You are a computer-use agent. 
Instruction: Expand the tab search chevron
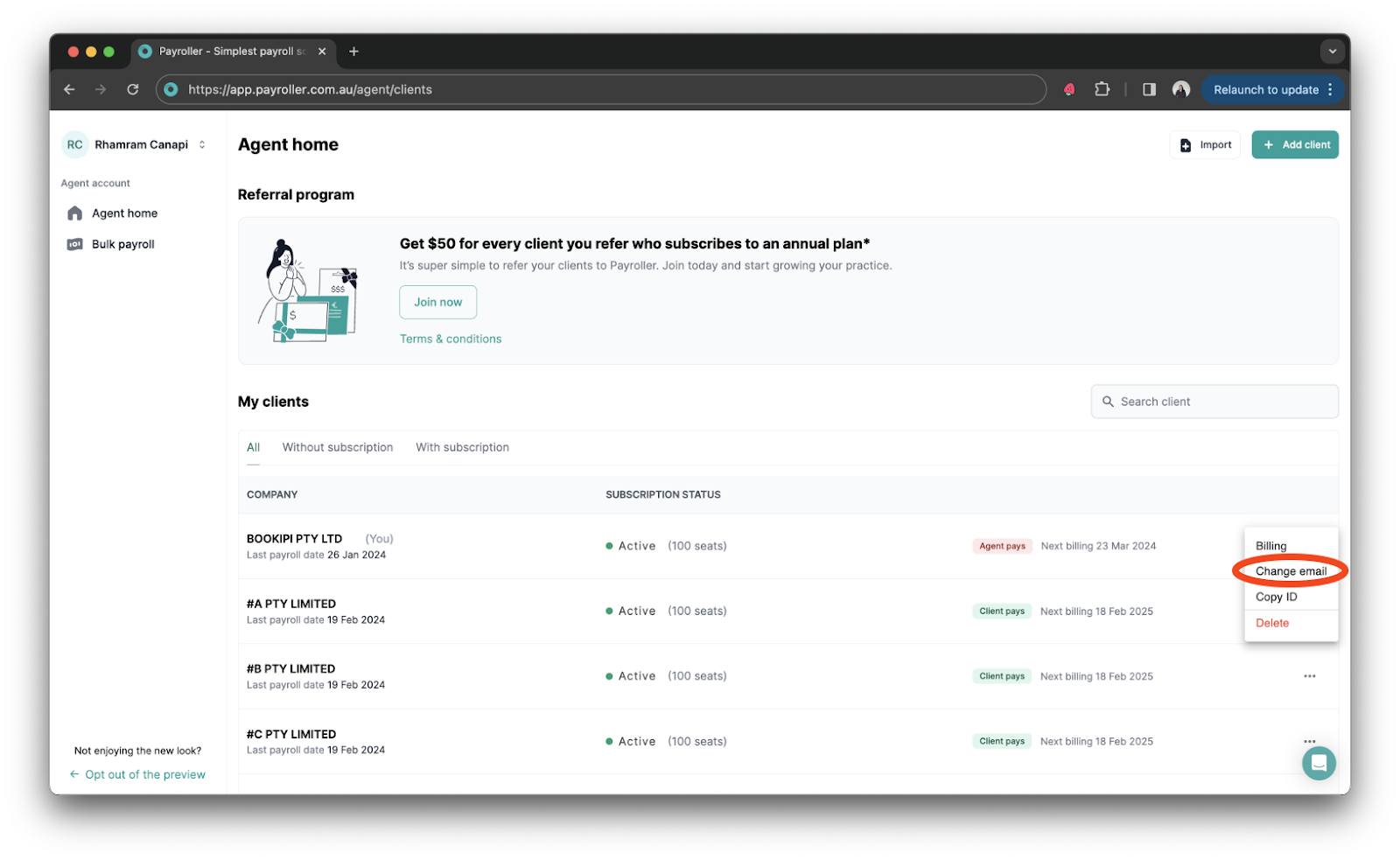point(1332,52)
